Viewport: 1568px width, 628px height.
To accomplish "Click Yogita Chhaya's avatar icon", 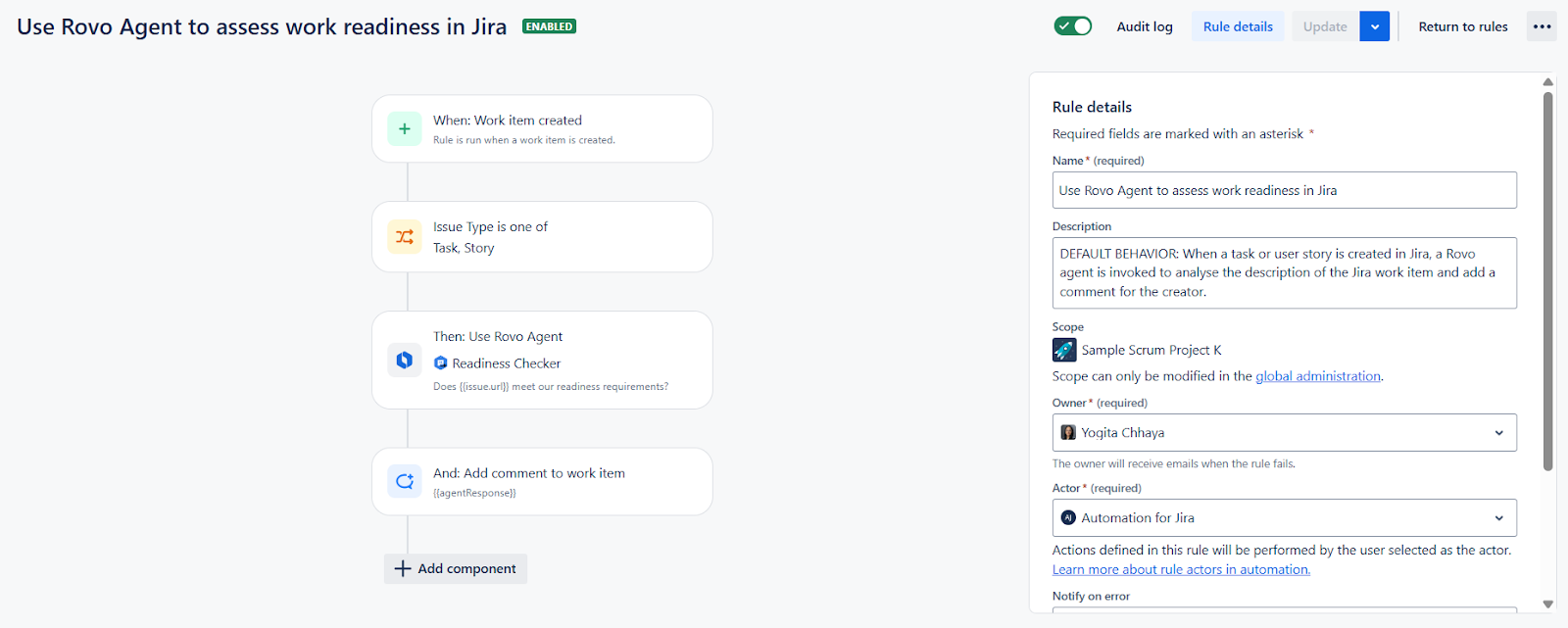I will tap(1068, 432).
